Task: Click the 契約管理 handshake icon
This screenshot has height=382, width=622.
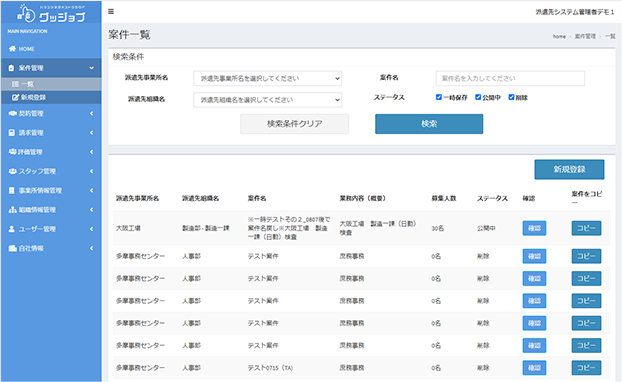Action: [12, 113]
